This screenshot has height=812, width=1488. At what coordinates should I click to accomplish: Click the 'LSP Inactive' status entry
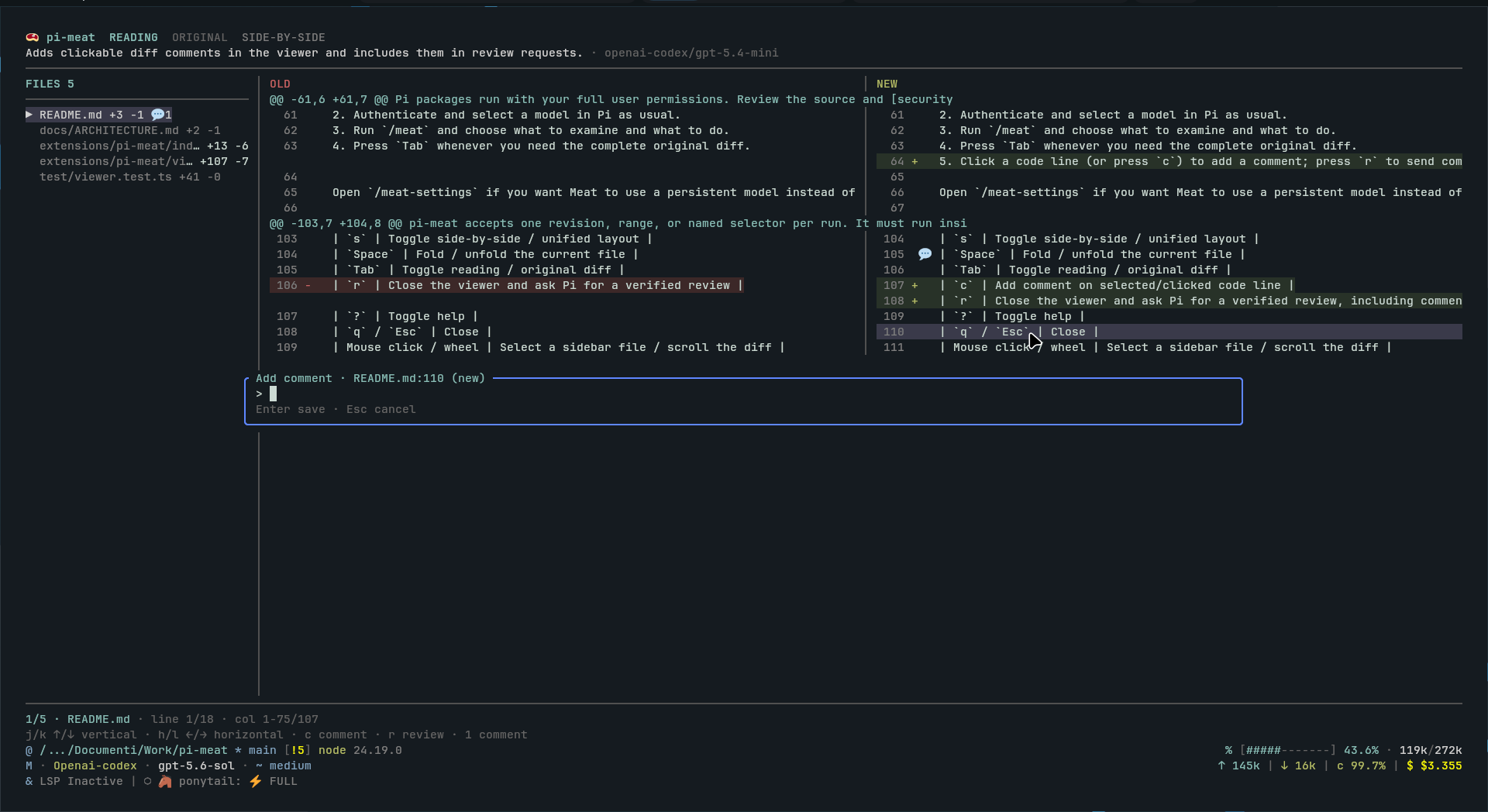[x=81, y=781]
